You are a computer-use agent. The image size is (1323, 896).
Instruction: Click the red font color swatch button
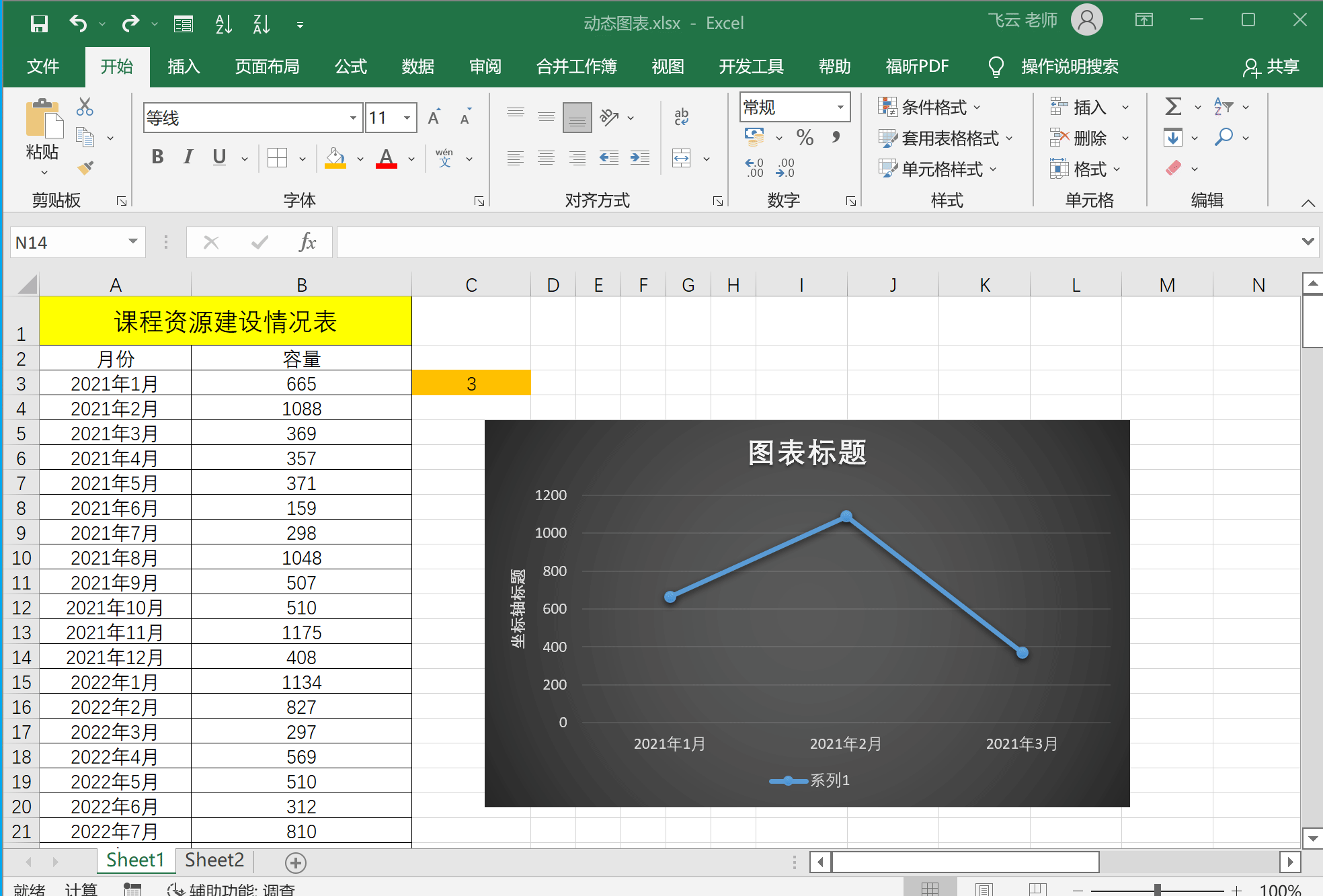tap(386, 159)
